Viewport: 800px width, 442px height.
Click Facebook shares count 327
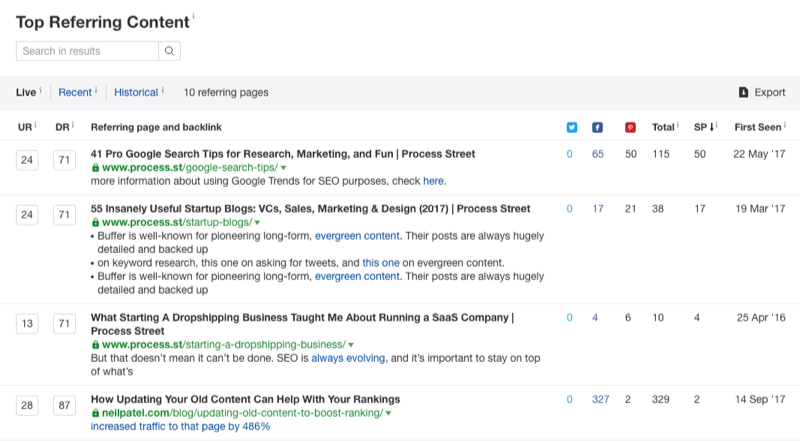pyautogui.click(x=601, y=400)
